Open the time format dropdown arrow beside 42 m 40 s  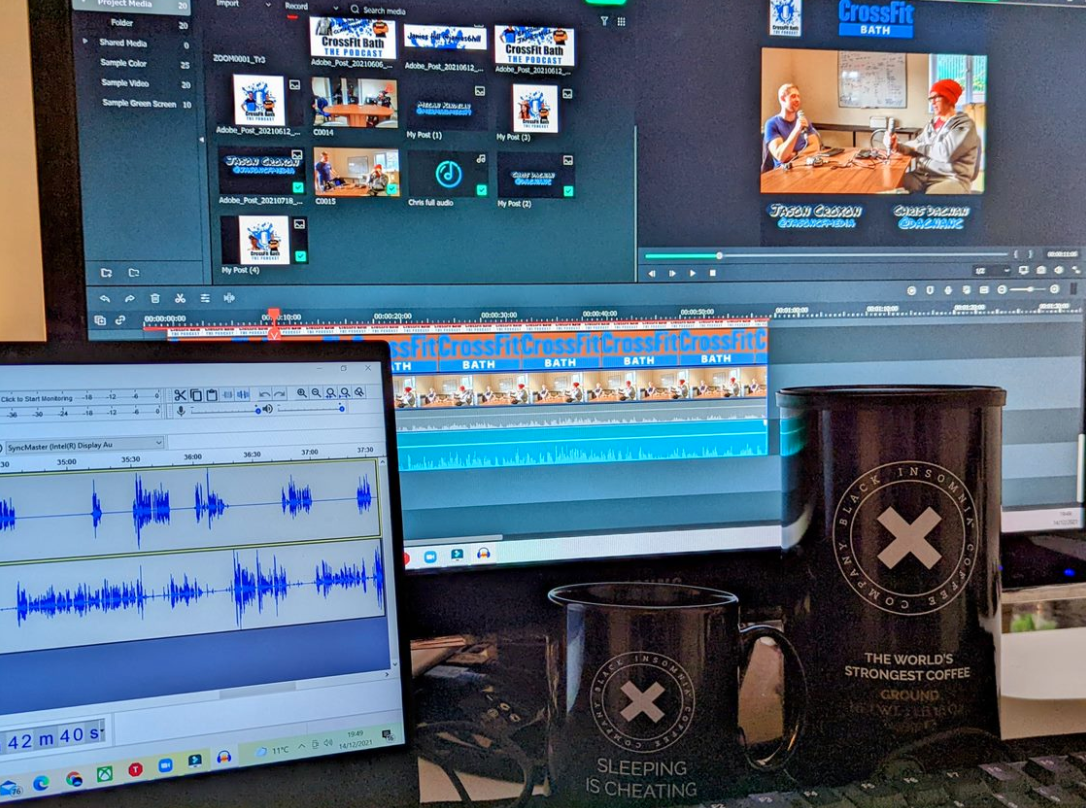click(102, 730)
